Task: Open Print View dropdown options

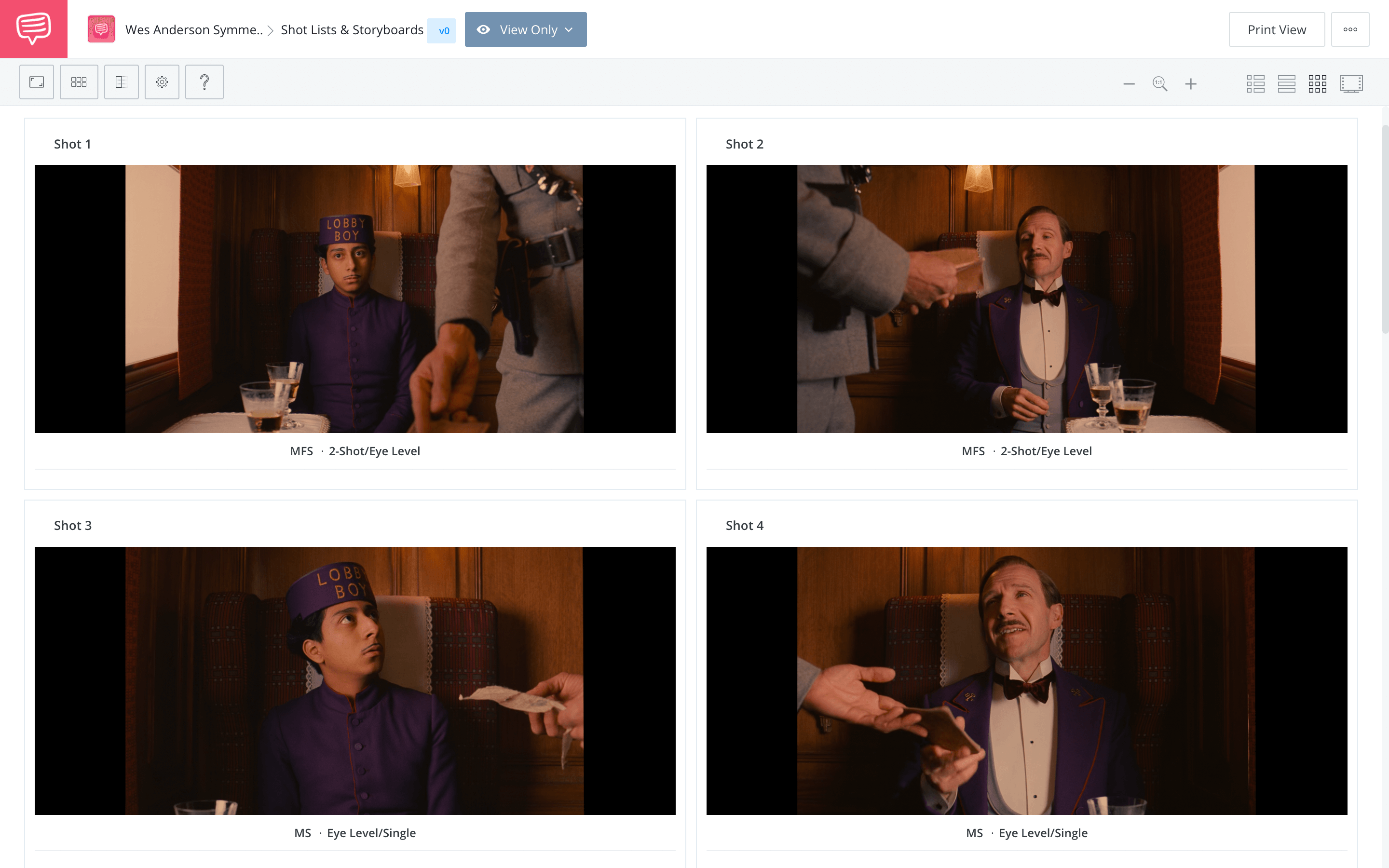Action: 1350,29
